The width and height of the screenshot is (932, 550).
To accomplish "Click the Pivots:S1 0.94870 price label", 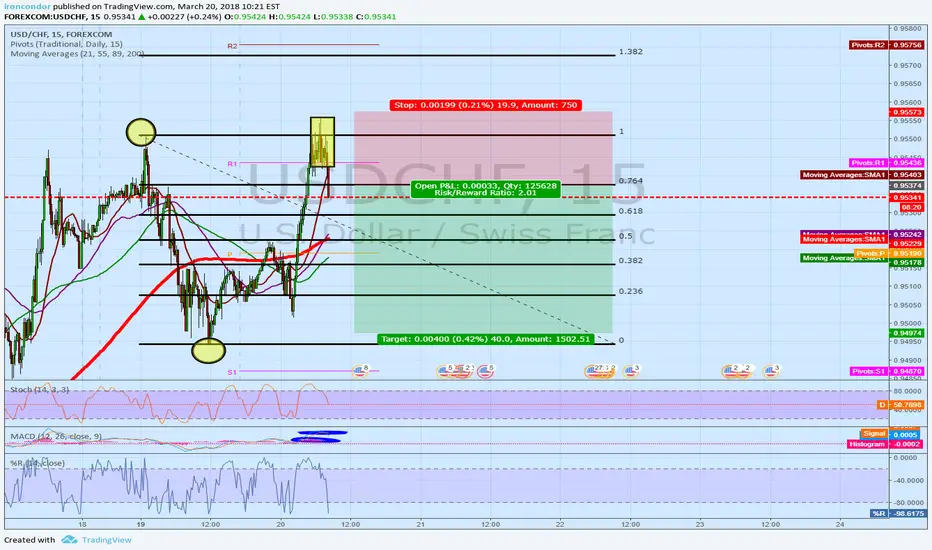I will 886,371.
